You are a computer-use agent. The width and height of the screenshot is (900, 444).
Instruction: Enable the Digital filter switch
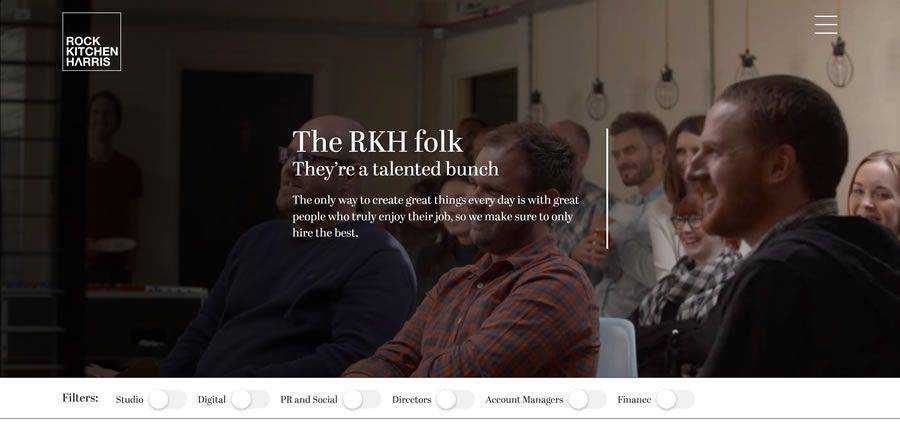[250, 400]
